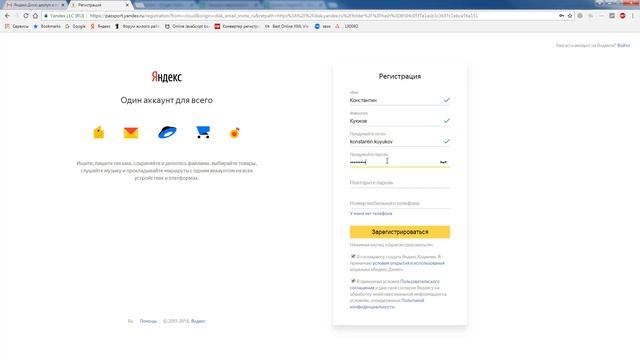Click the first name field Константин

400,100
